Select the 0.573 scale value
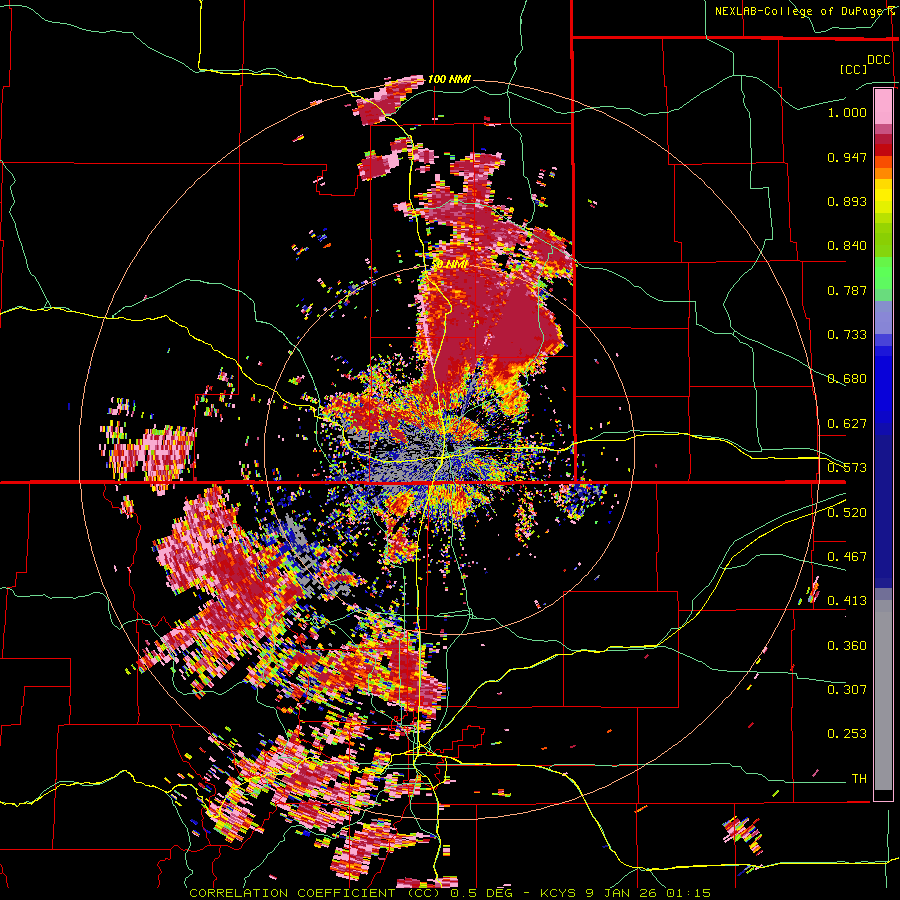900x900 pixels. click(x=847, y=468)
